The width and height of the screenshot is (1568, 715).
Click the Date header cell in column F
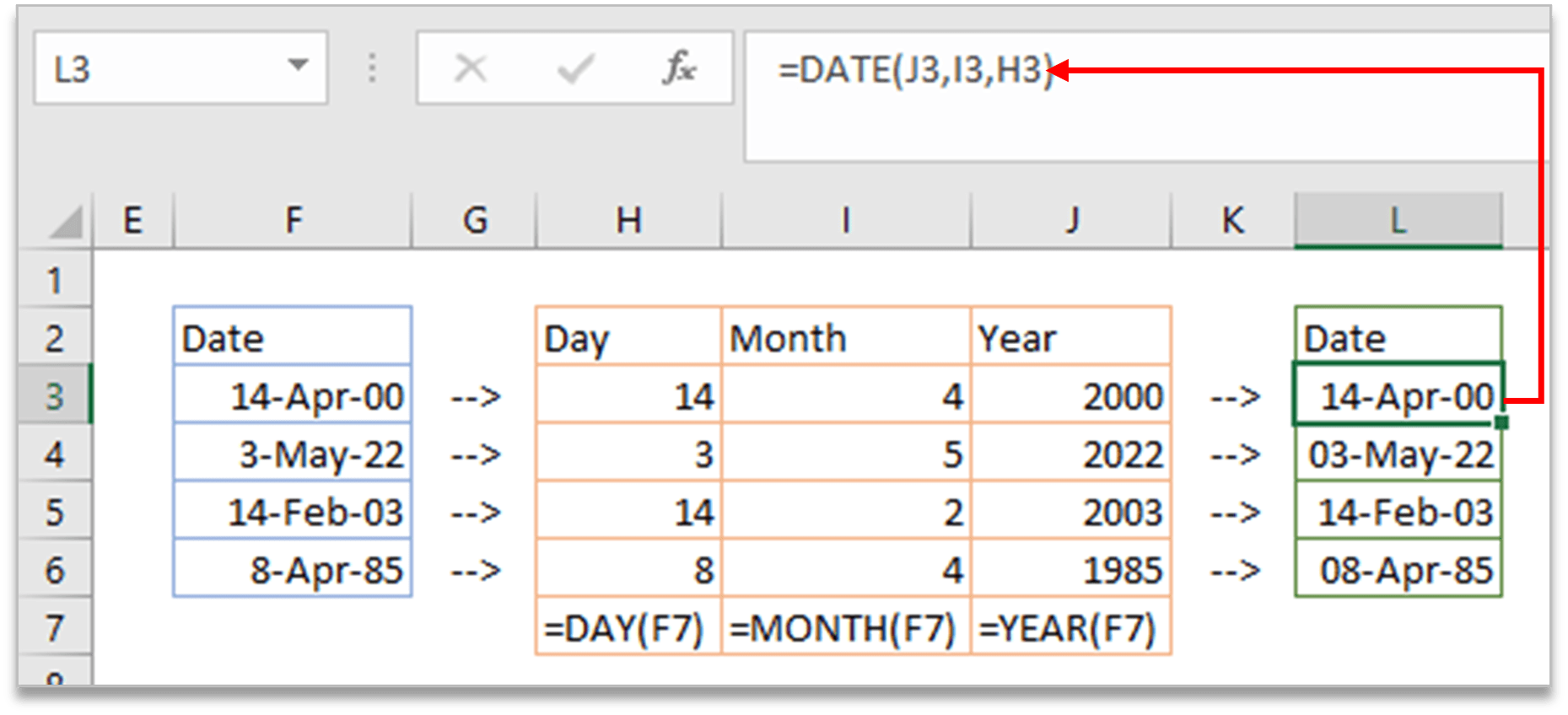293,336
